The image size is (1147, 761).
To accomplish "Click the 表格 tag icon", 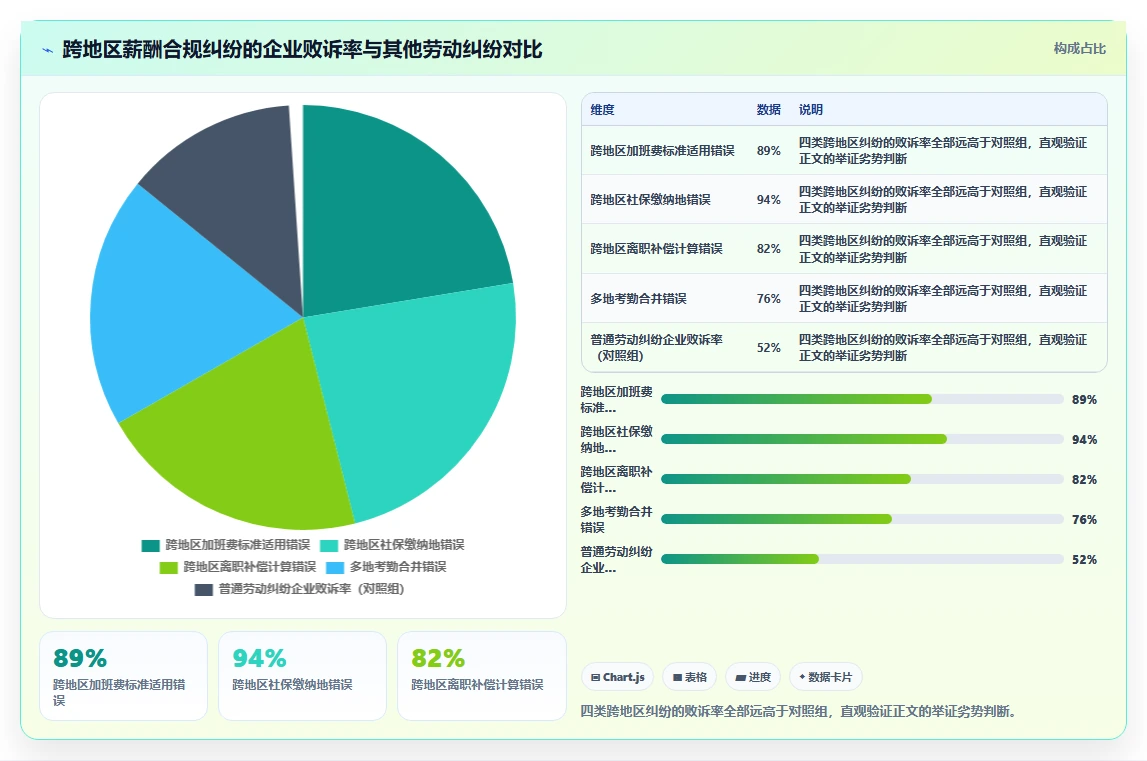I will tap(677, 678).
